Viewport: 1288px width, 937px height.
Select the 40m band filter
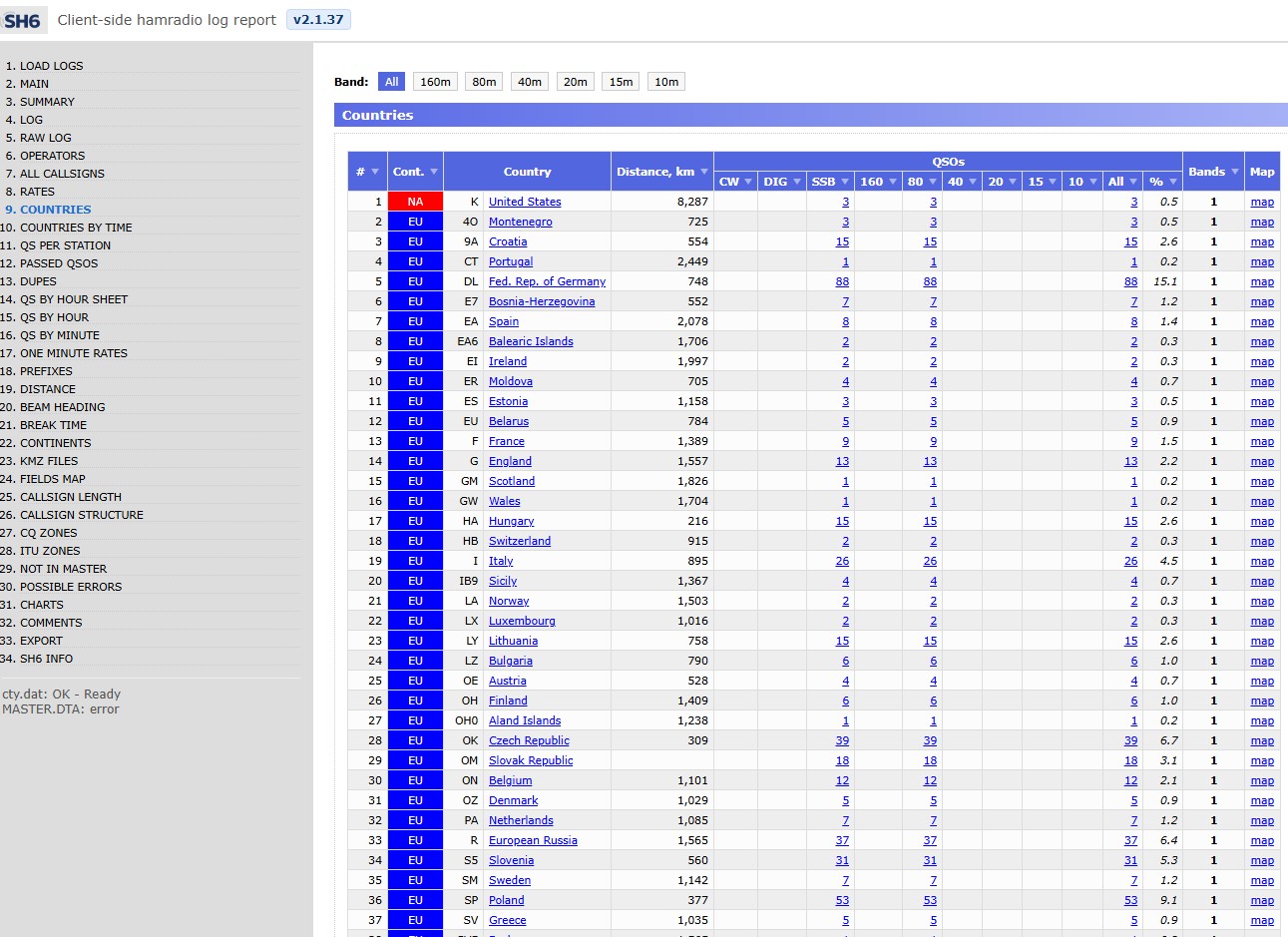click(530, 82)
